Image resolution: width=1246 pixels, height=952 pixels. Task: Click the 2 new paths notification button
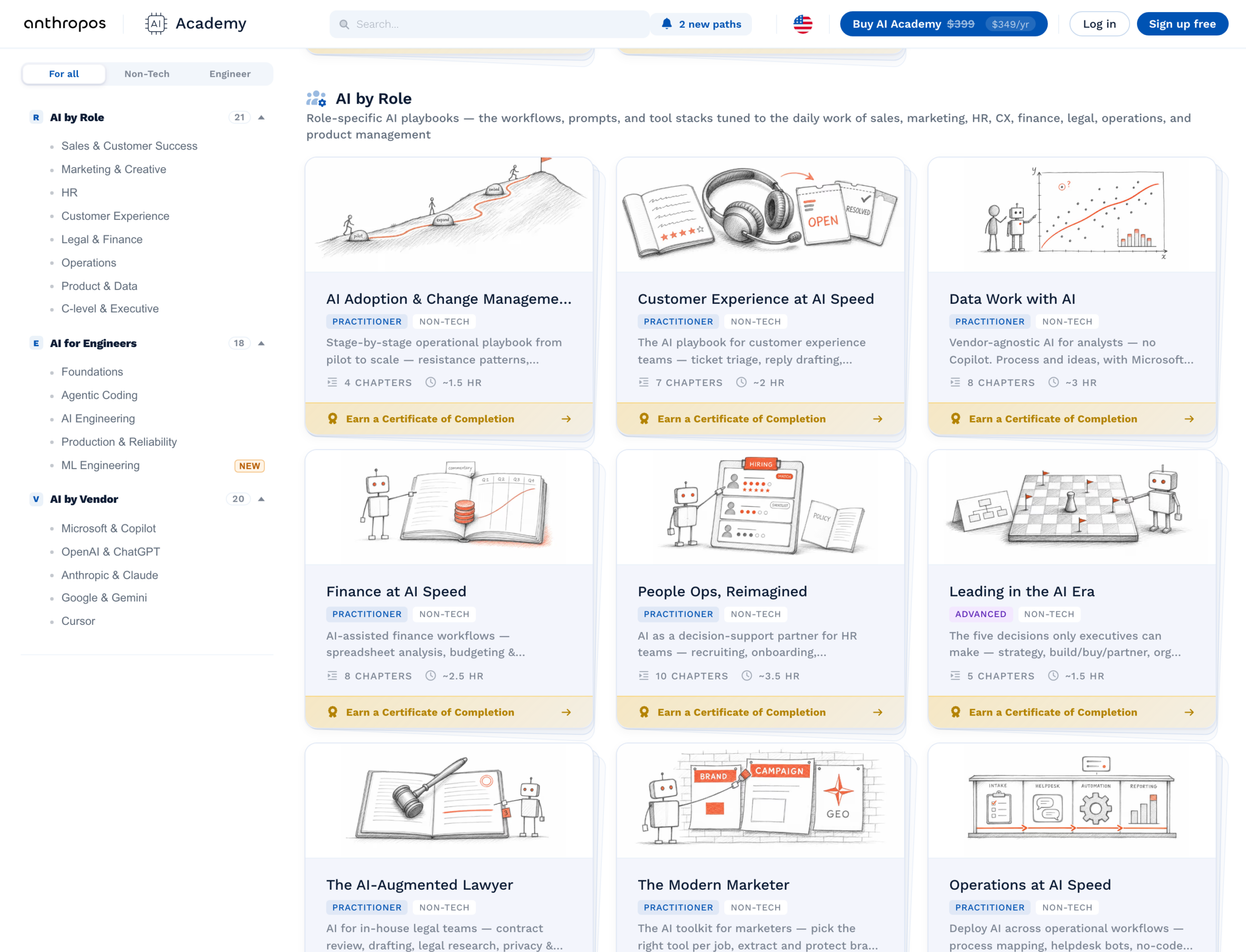[701, 24]
